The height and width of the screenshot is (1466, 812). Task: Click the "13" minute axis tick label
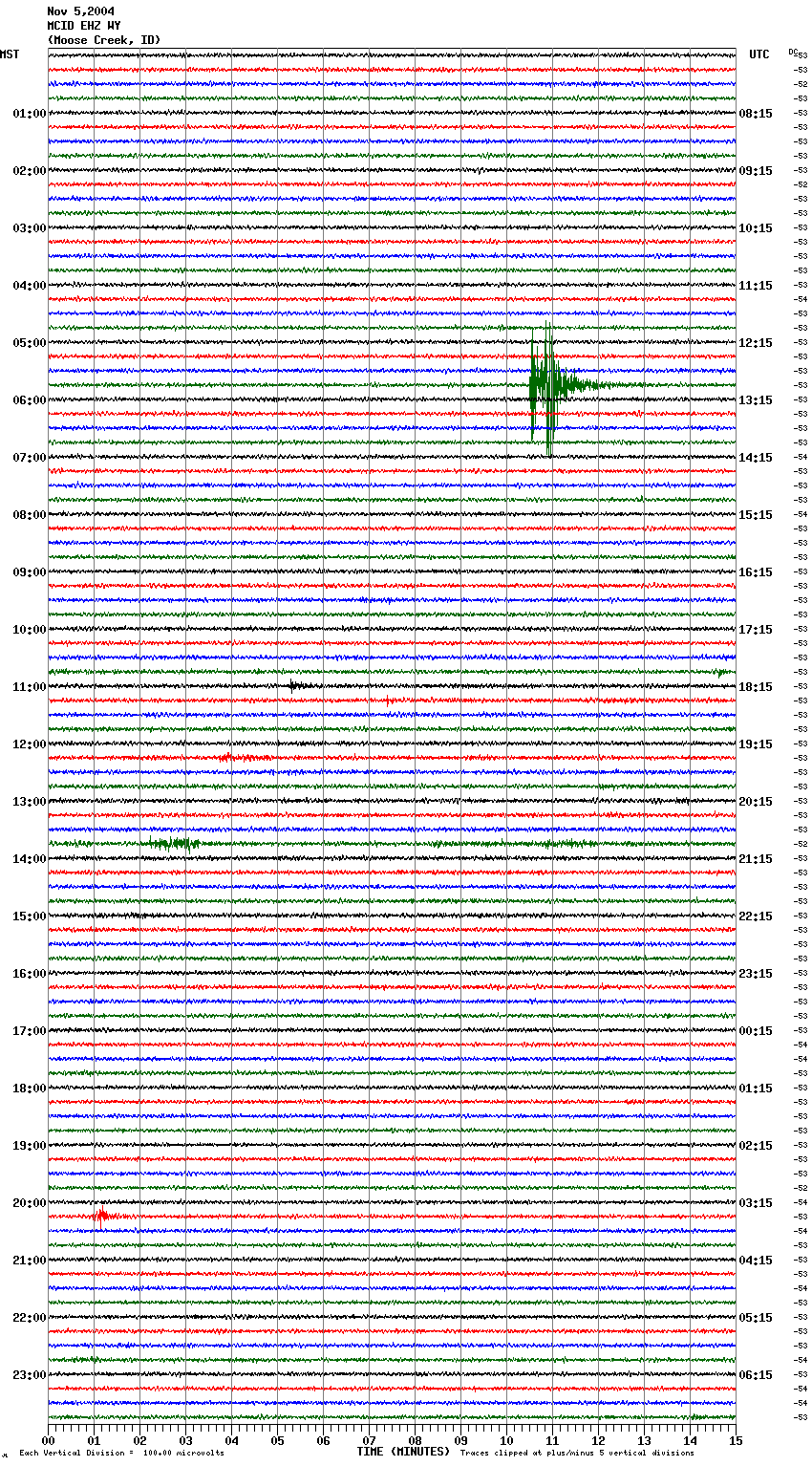point(645,1440)
